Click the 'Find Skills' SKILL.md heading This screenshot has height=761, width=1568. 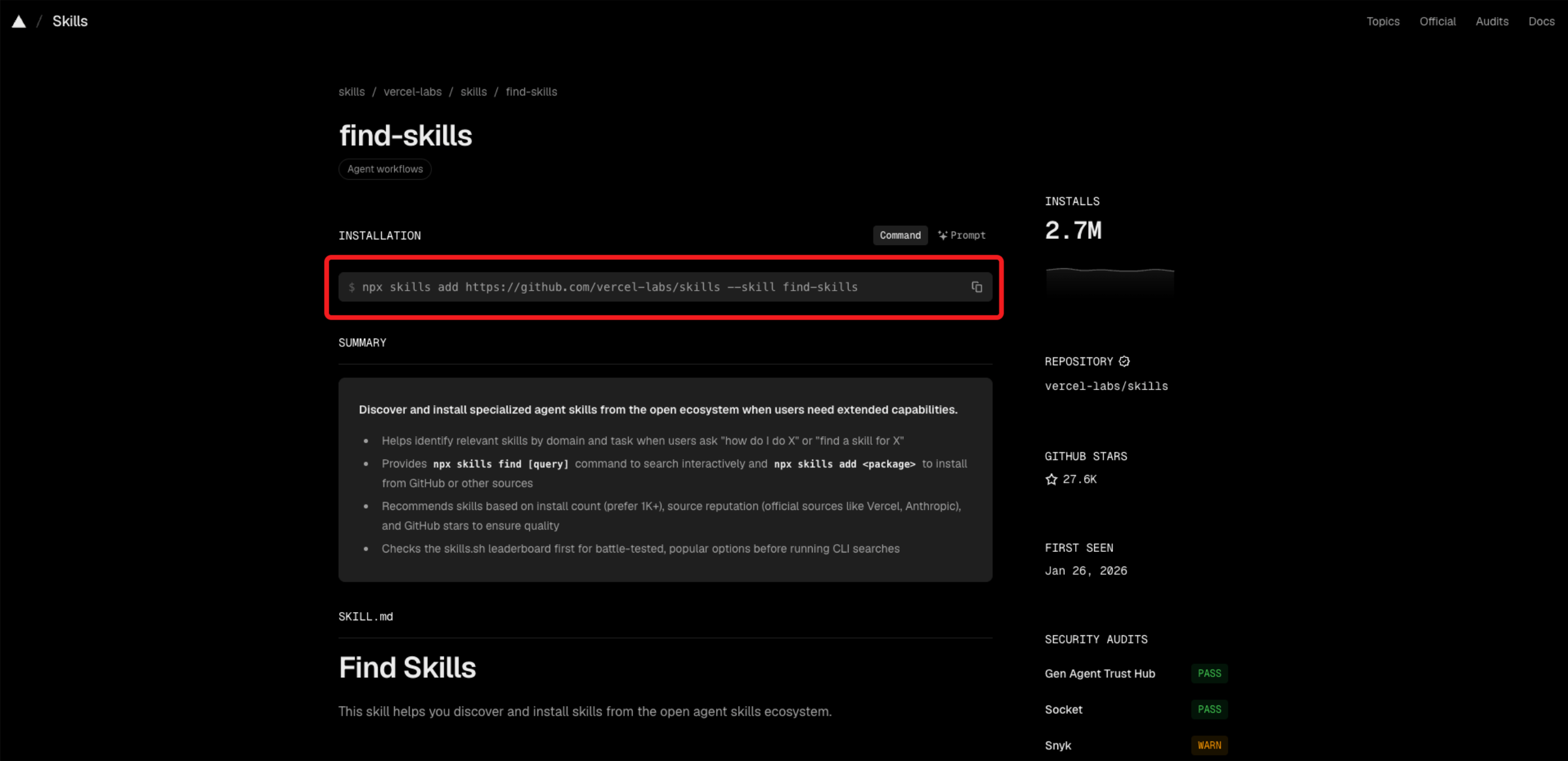point(407,668)
